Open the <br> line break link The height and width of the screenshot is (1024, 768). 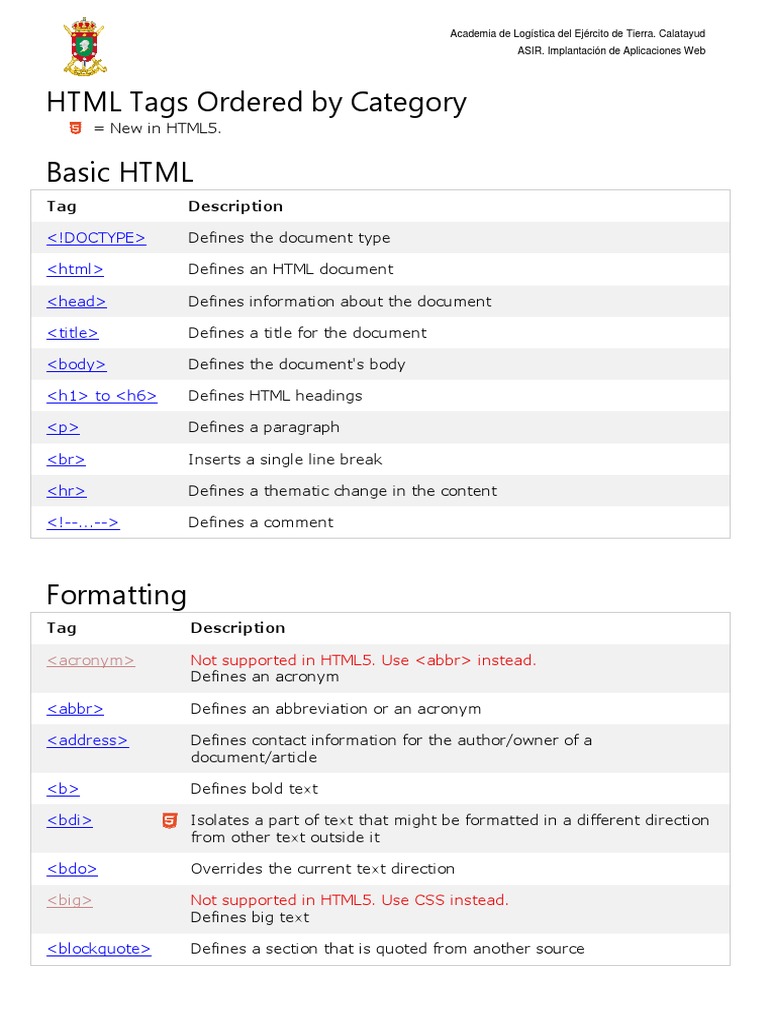66,459
